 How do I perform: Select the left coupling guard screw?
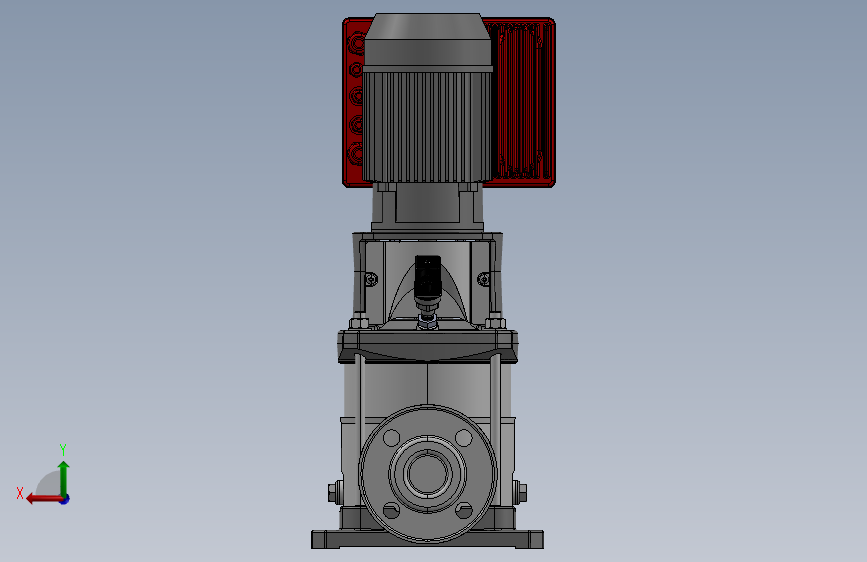pyautogui.click(x=371, y=279)
